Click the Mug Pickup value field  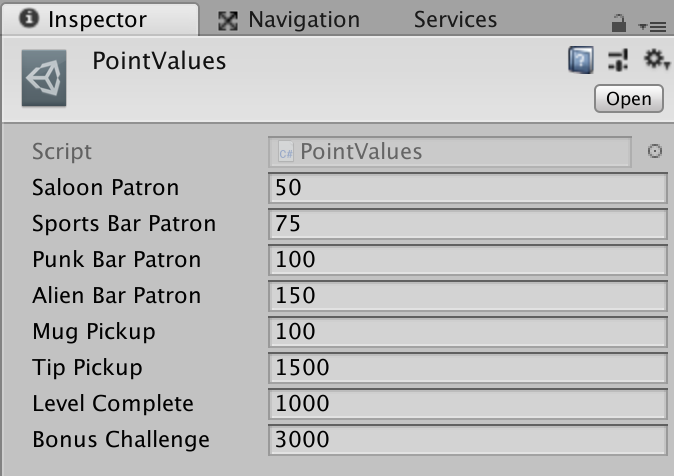pyautogui.click(x=468, y=332)
